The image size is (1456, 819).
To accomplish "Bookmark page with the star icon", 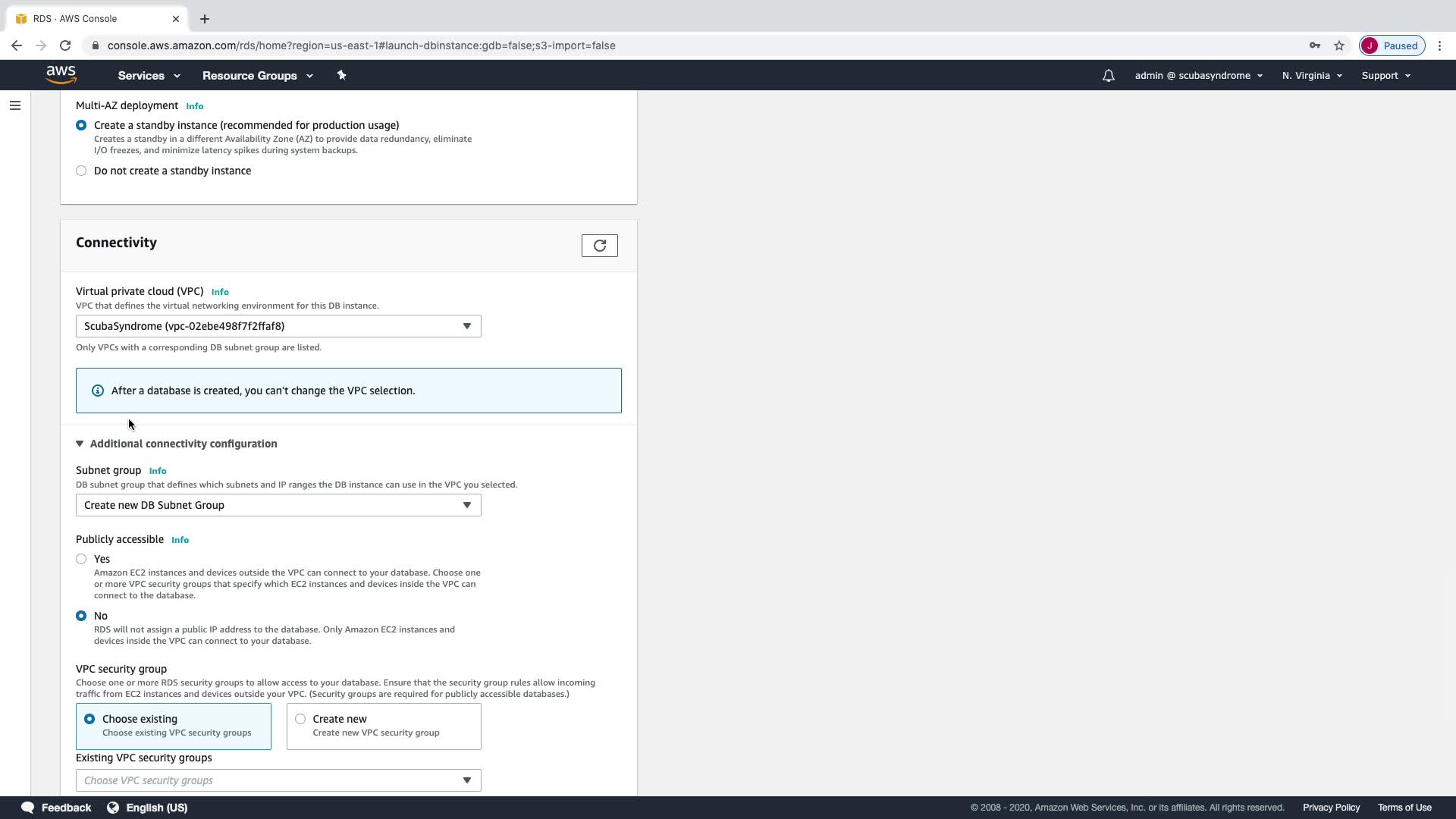I will coord(1339,45).
